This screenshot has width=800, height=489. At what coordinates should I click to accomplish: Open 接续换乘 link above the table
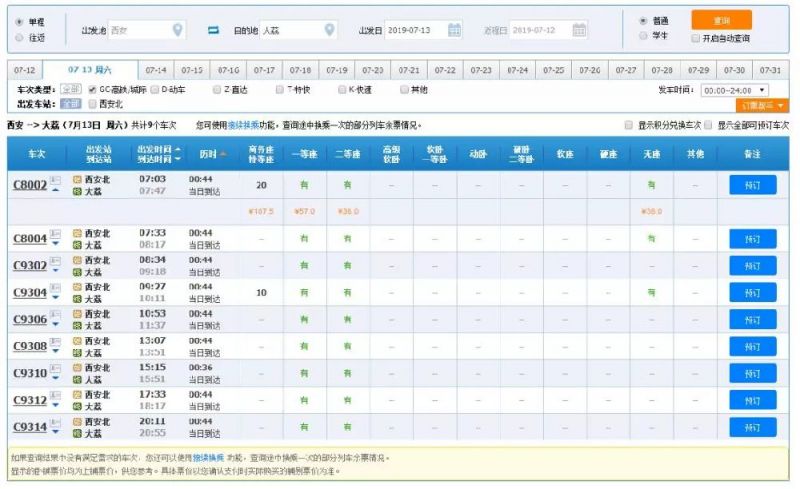243,125
